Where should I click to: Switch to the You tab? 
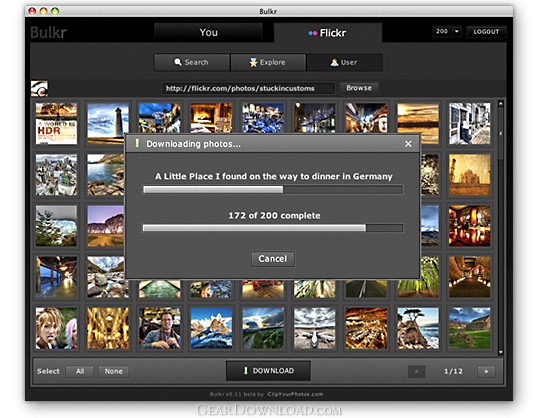(x=208, y=32)
